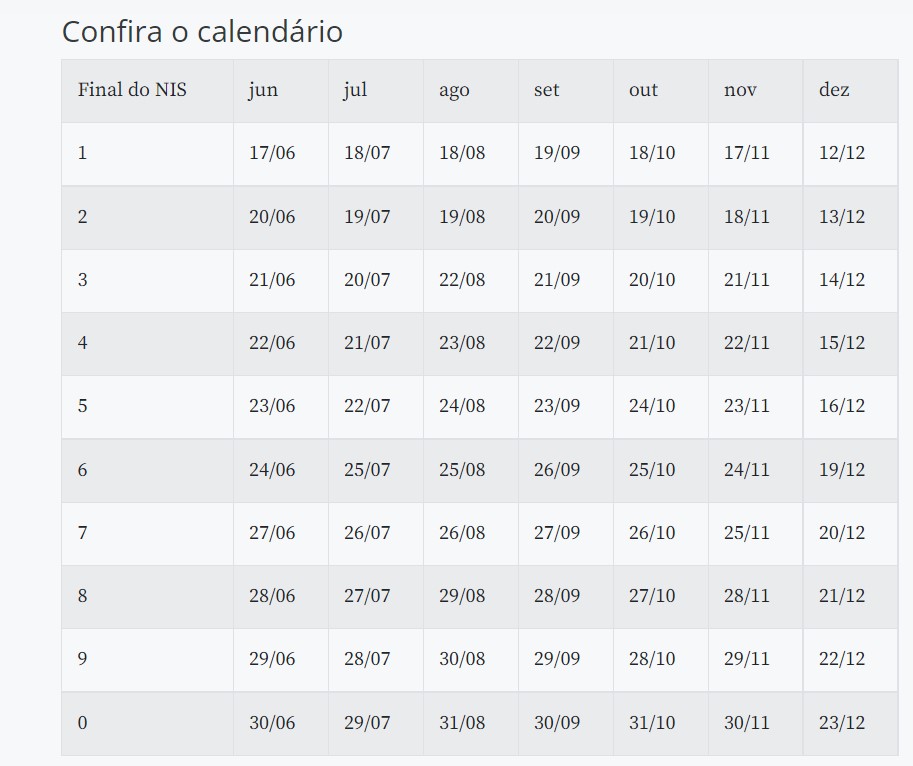Select the 17/06 date cell
This screenshot has height=766, width=913.
pos(272,153)
